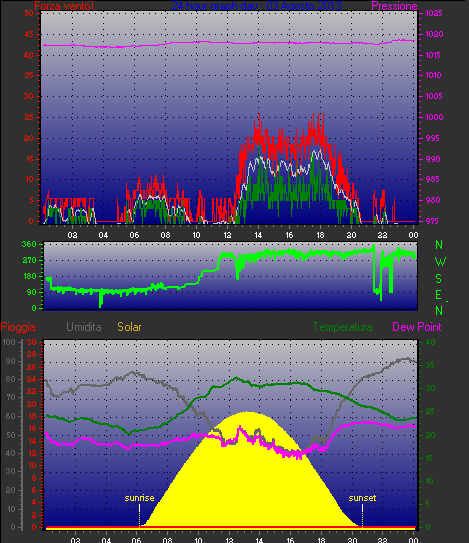Screen dimensions: 469x543
Task: Click the yellow solar radiation peak
Action: (248, 413)
